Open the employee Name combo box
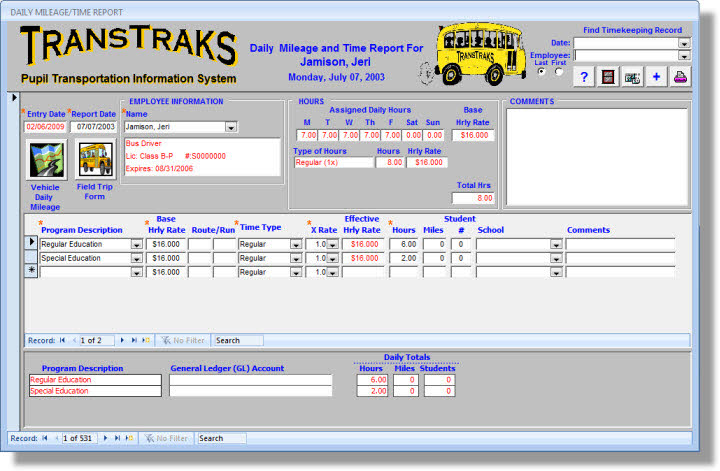 click(230, 127)
